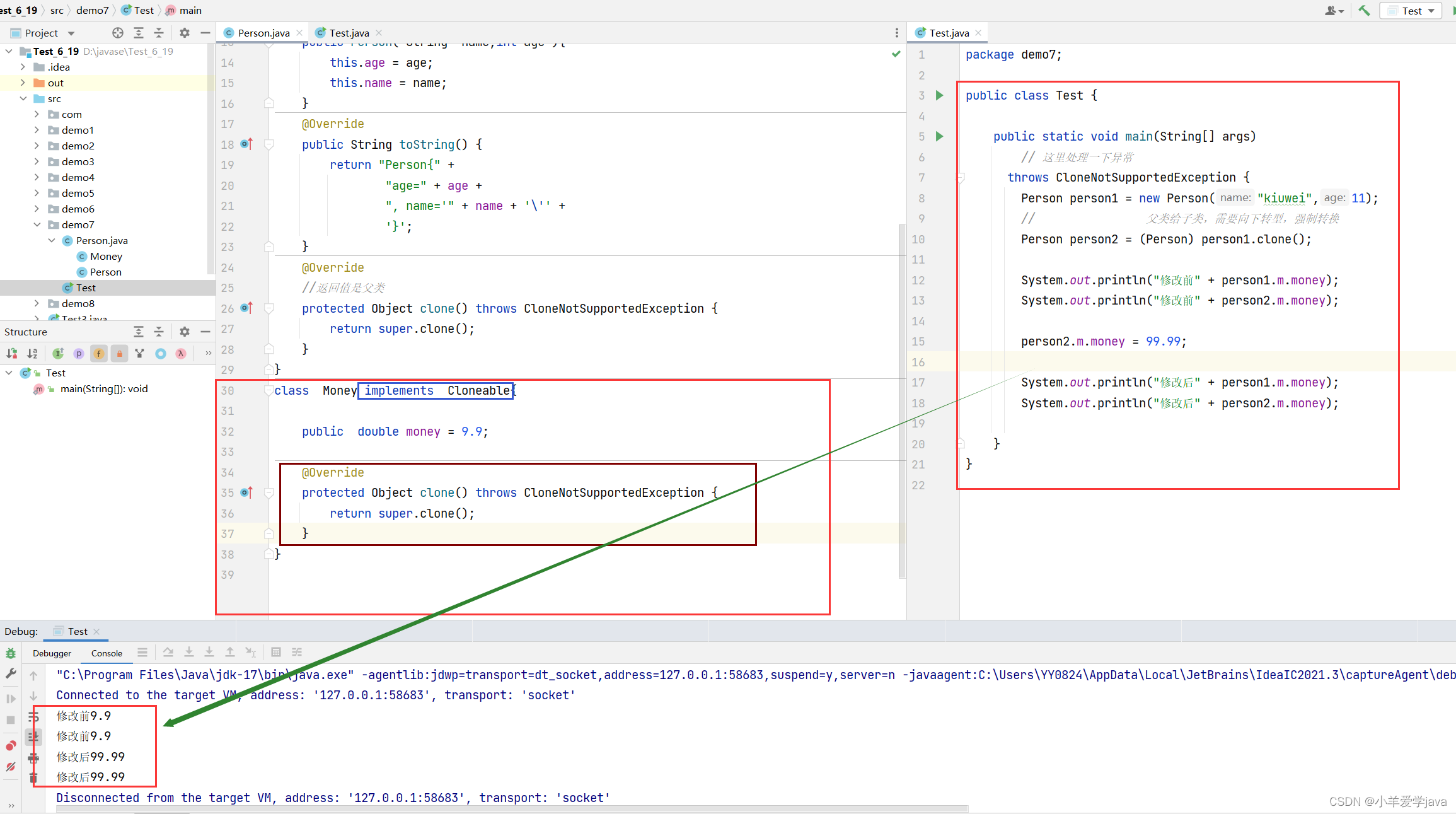The width and height of the screenshot is (1456, 814).
Task: Click the Mute Breakpoints icon
Action: tap(11, 767)
